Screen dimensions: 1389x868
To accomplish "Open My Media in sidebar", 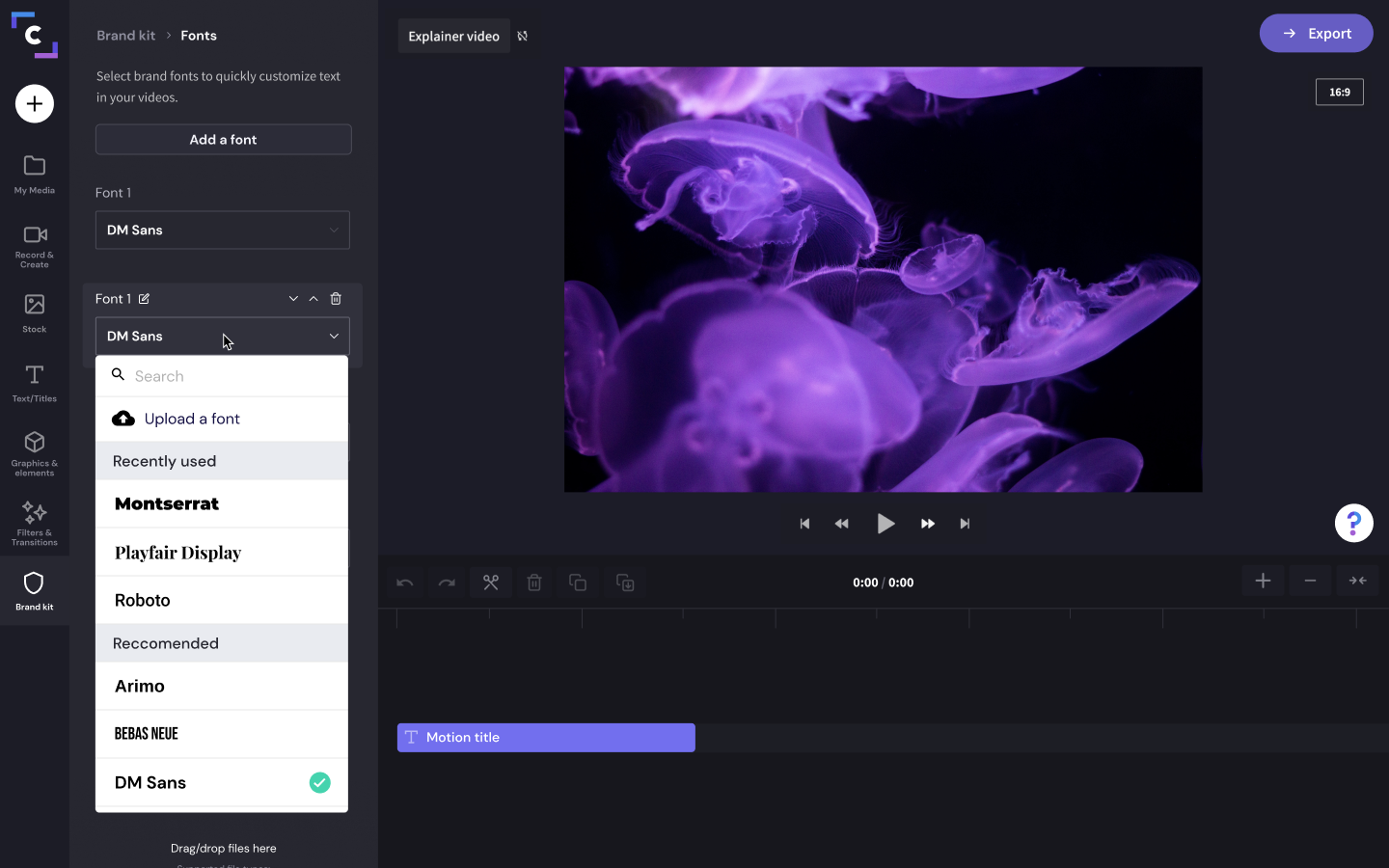I will pyautogui.click(x=35, y=175).
